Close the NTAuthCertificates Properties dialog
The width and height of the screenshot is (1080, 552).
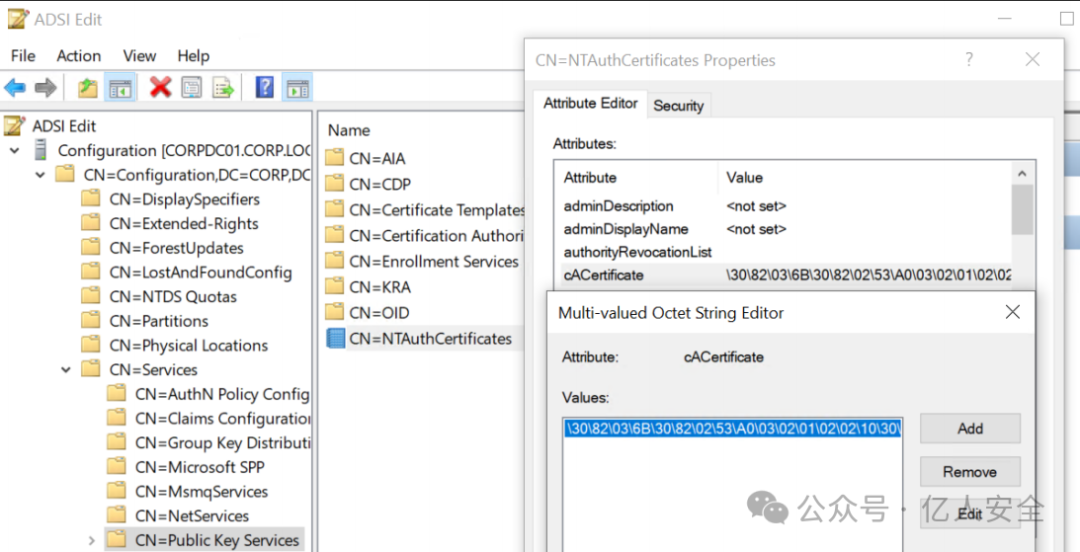1032,59
